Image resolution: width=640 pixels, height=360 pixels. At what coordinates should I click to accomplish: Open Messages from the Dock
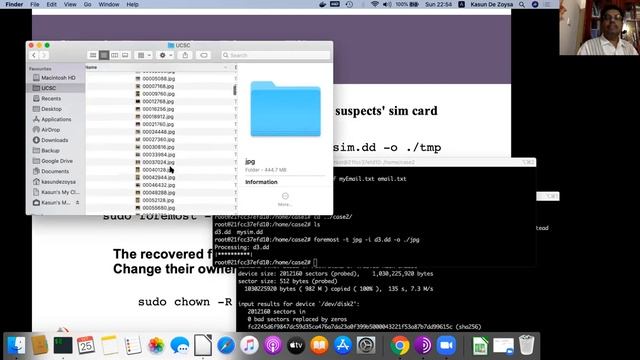[180, 345]
